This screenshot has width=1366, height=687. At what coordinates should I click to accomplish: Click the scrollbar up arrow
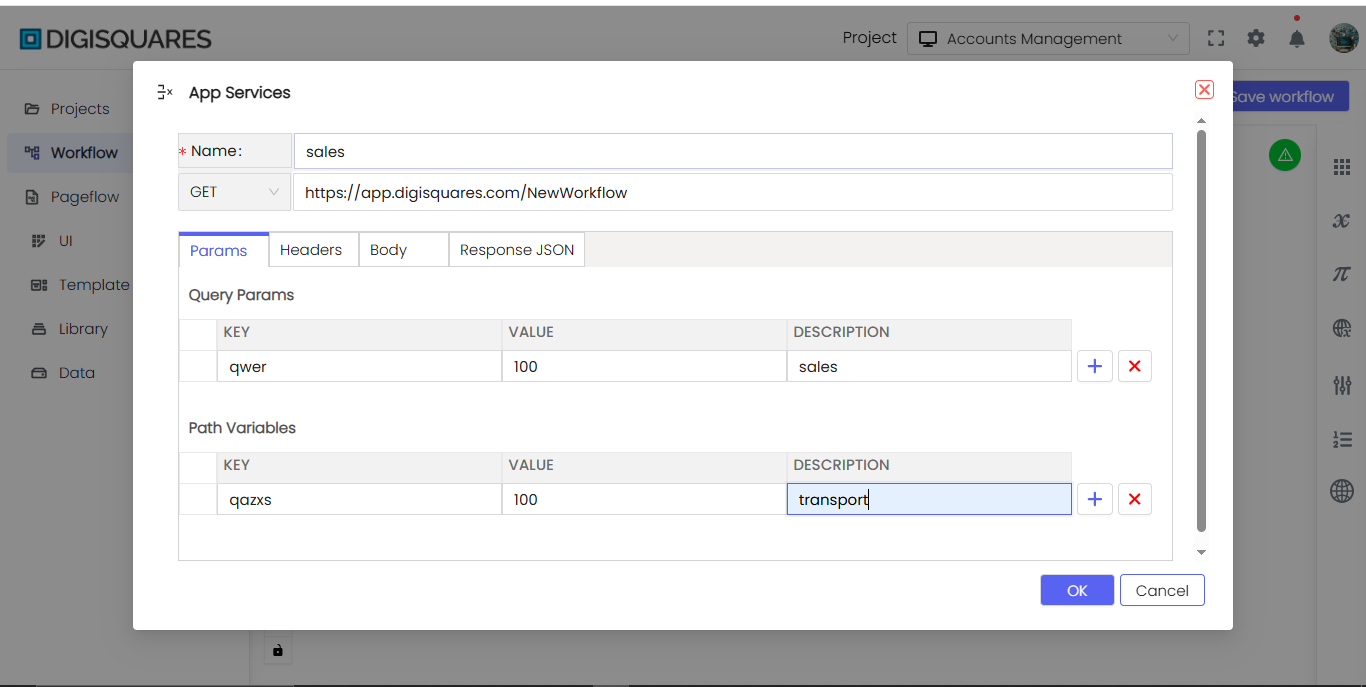(x=1201, y=121)
